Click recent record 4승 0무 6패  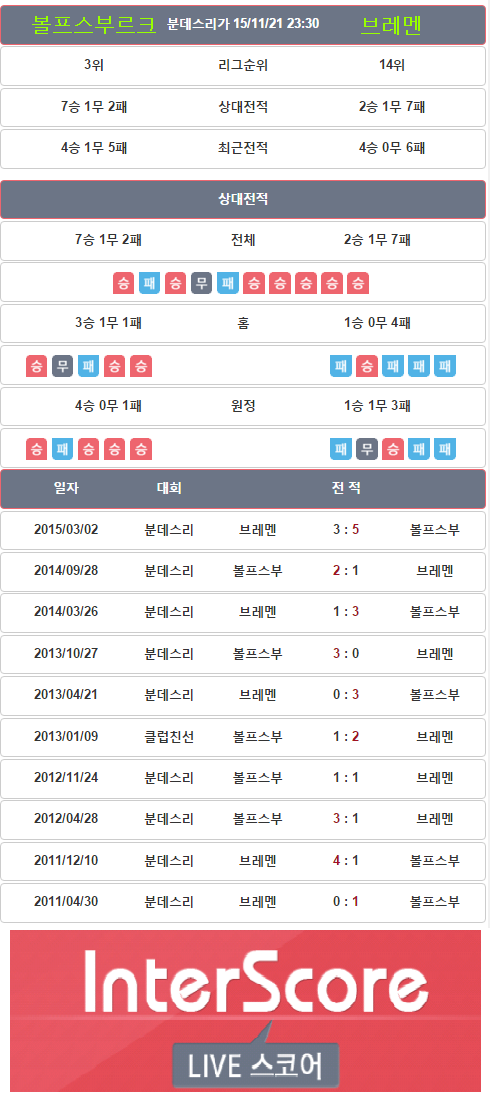point(392,149)
